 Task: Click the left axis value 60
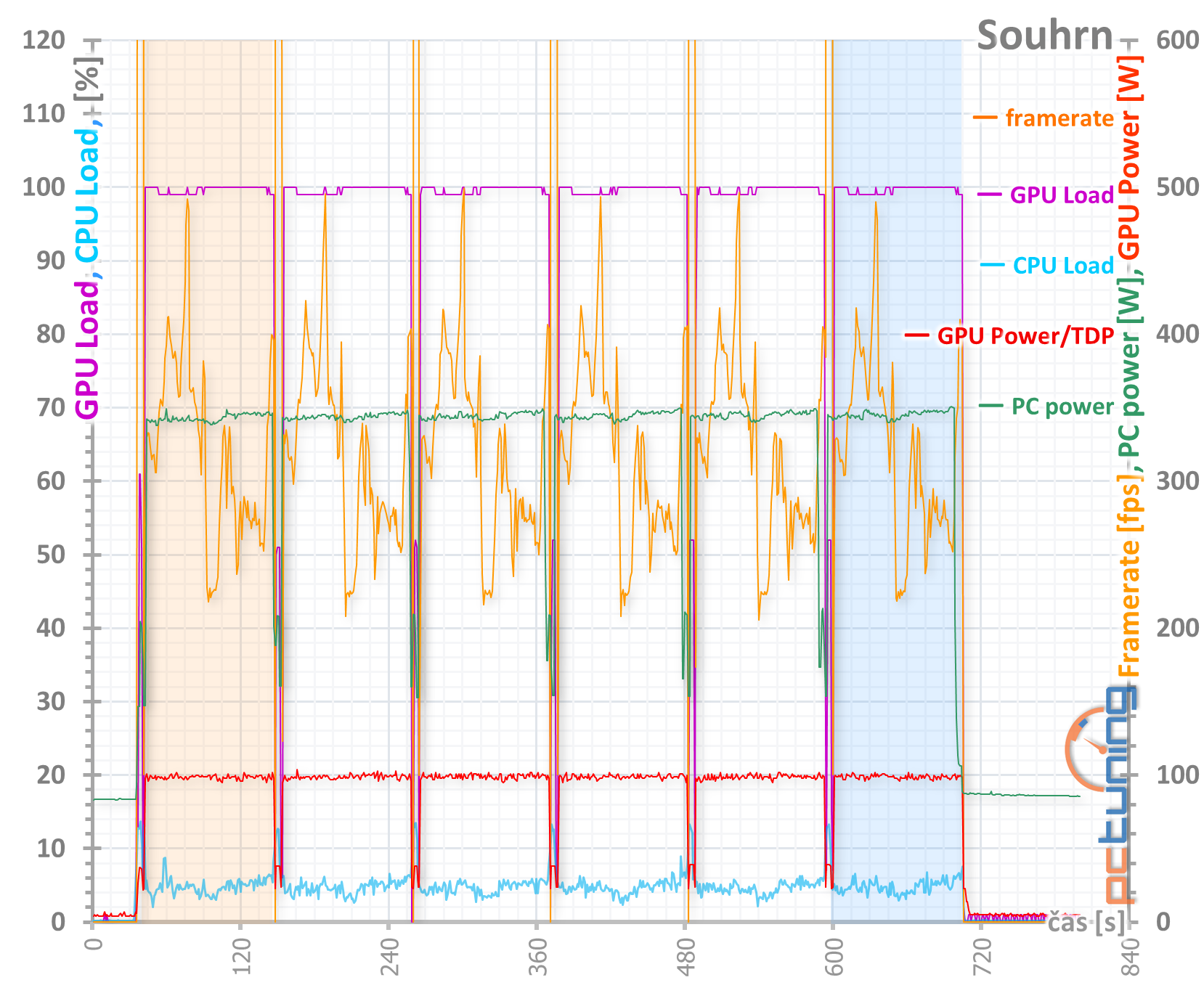pos(51,481)
